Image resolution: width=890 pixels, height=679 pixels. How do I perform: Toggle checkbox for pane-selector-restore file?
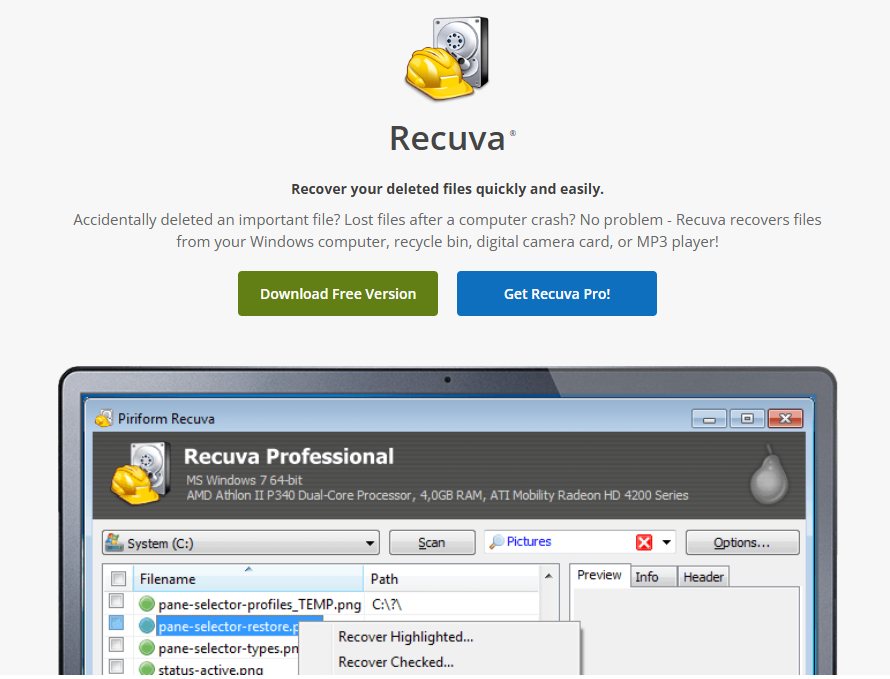(116, 623)
